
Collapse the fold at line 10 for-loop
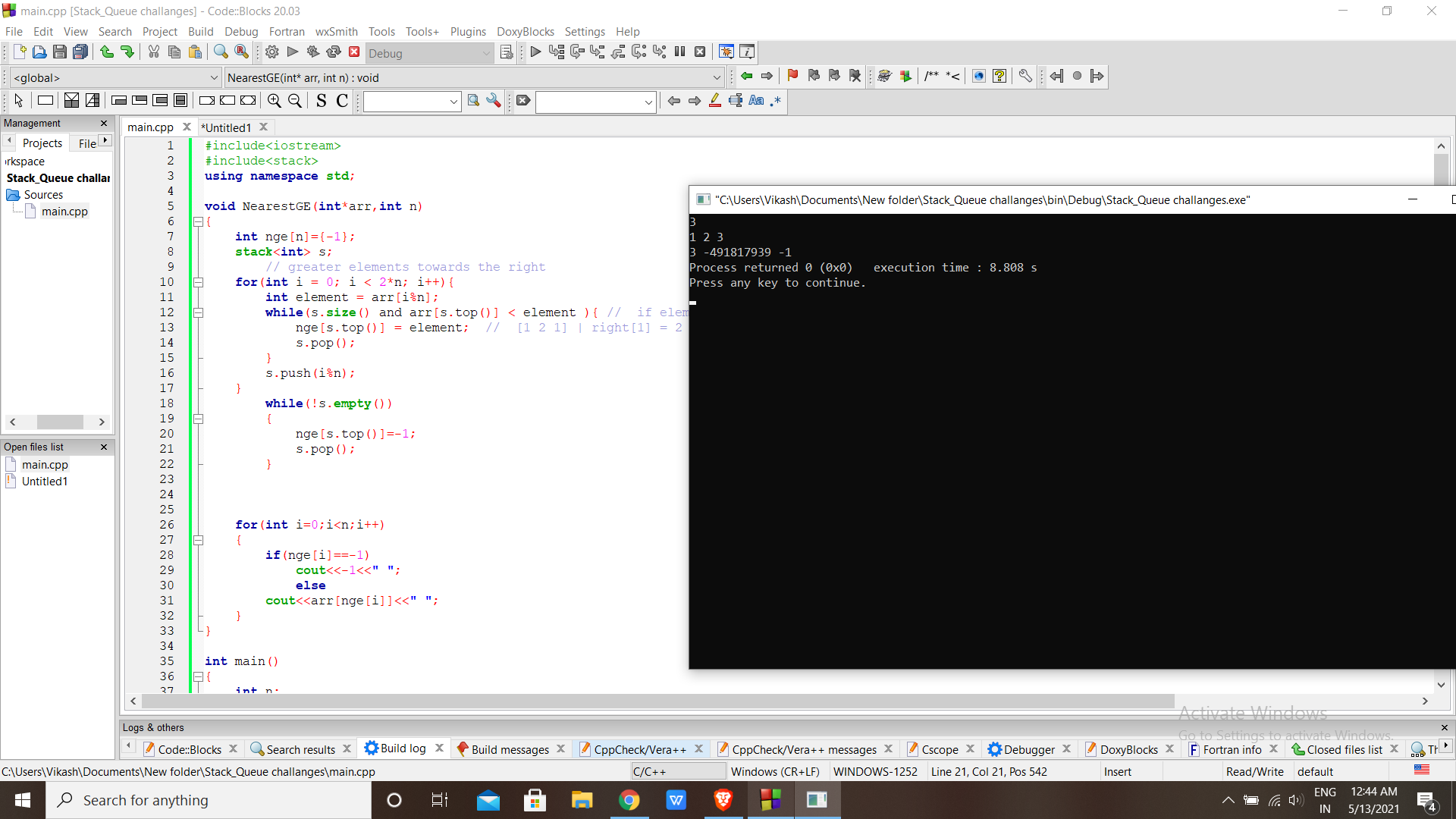[x=199, y=282]
